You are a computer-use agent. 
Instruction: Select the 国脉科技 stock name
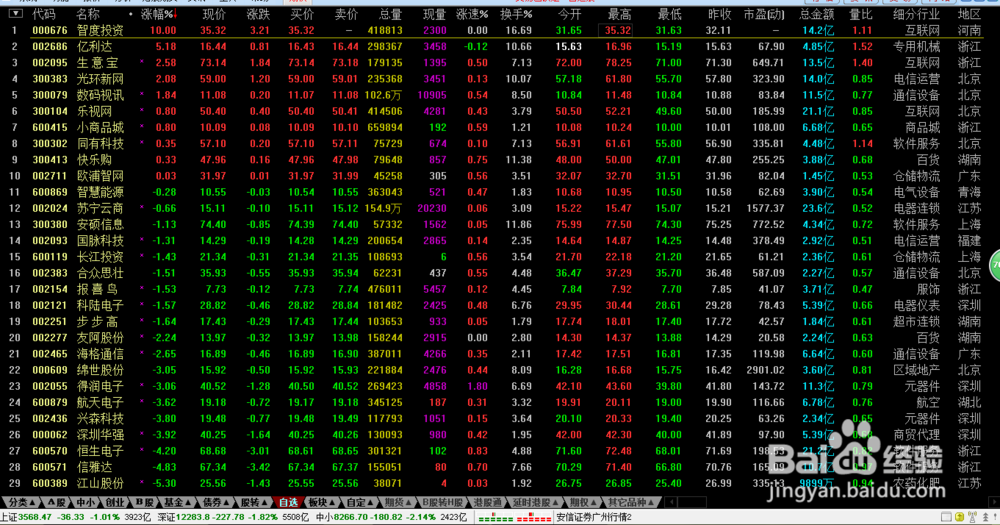pos(99,240)
